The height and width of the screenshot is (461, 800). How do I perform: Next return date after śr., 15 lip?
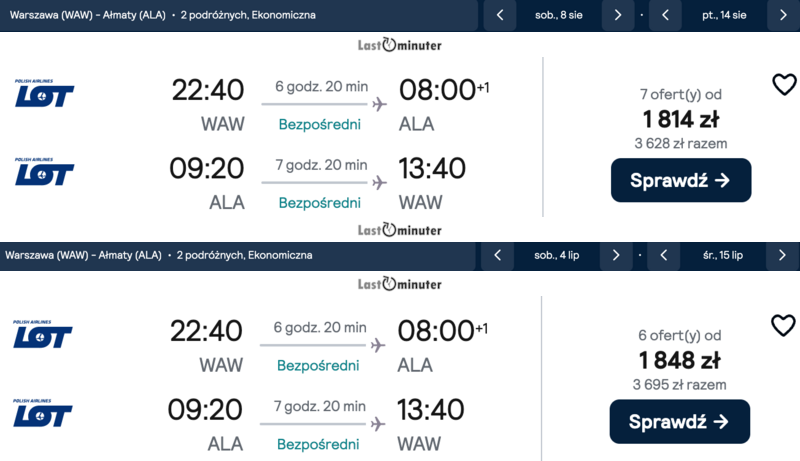pyautogui.click(x=783, y=255)
